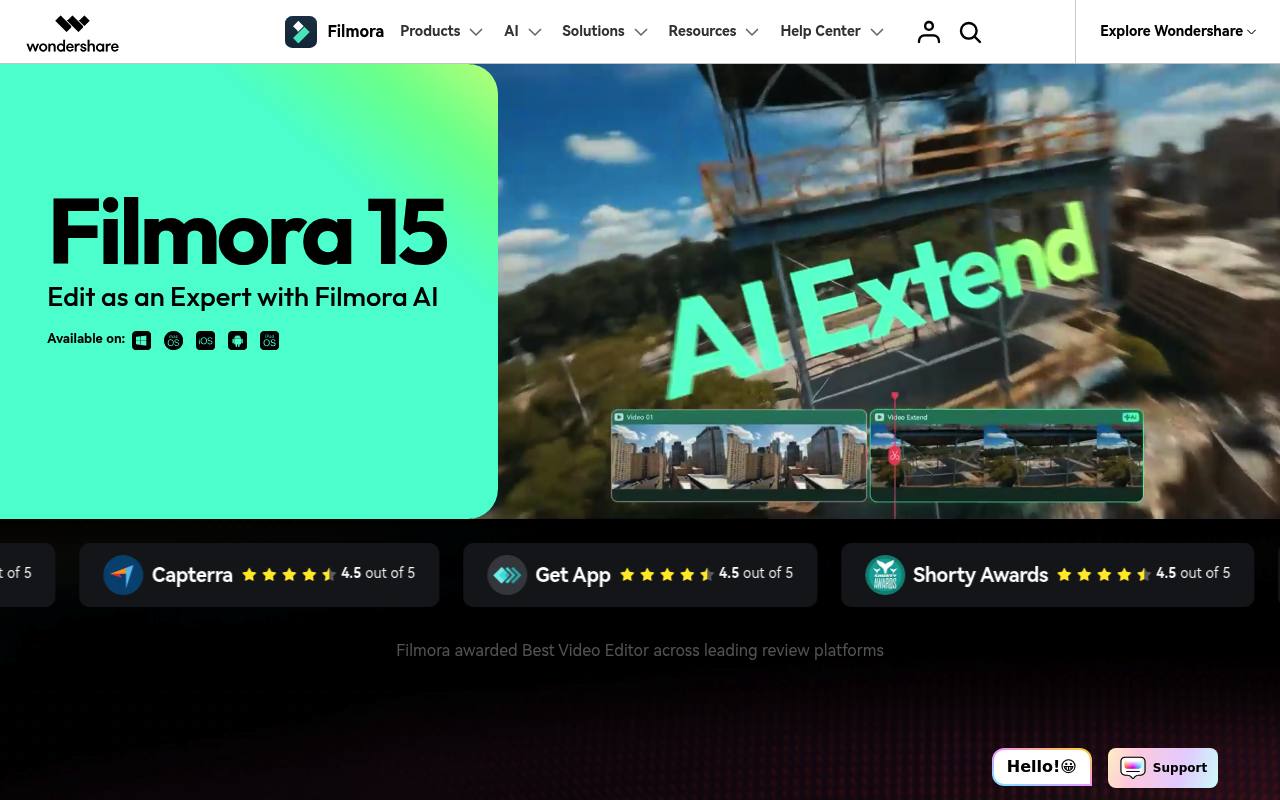Click the Video 01 clip thumbnail
Image resolution: width=1280 pixels, height=800 pixels.
click(739, 455)
